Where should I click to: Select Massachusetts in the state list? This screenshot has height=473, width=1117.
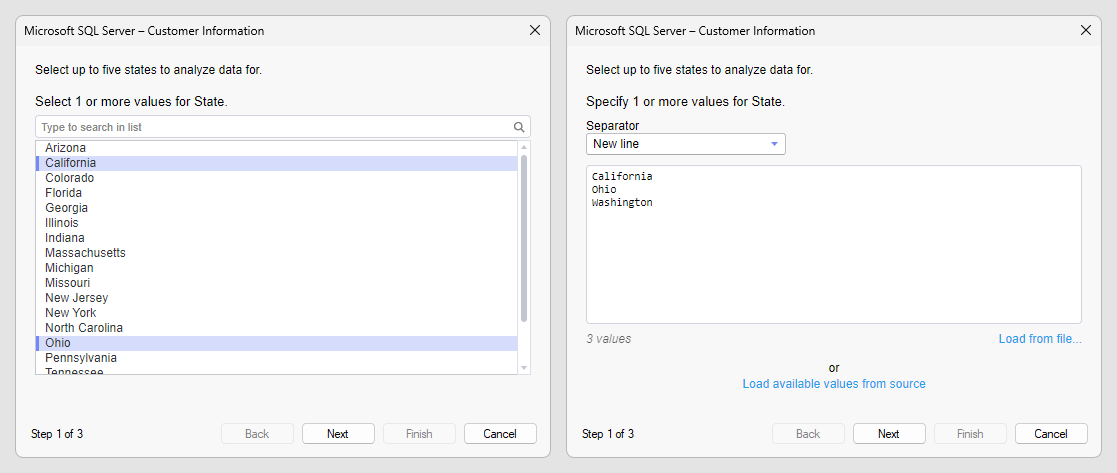(276, 253)
